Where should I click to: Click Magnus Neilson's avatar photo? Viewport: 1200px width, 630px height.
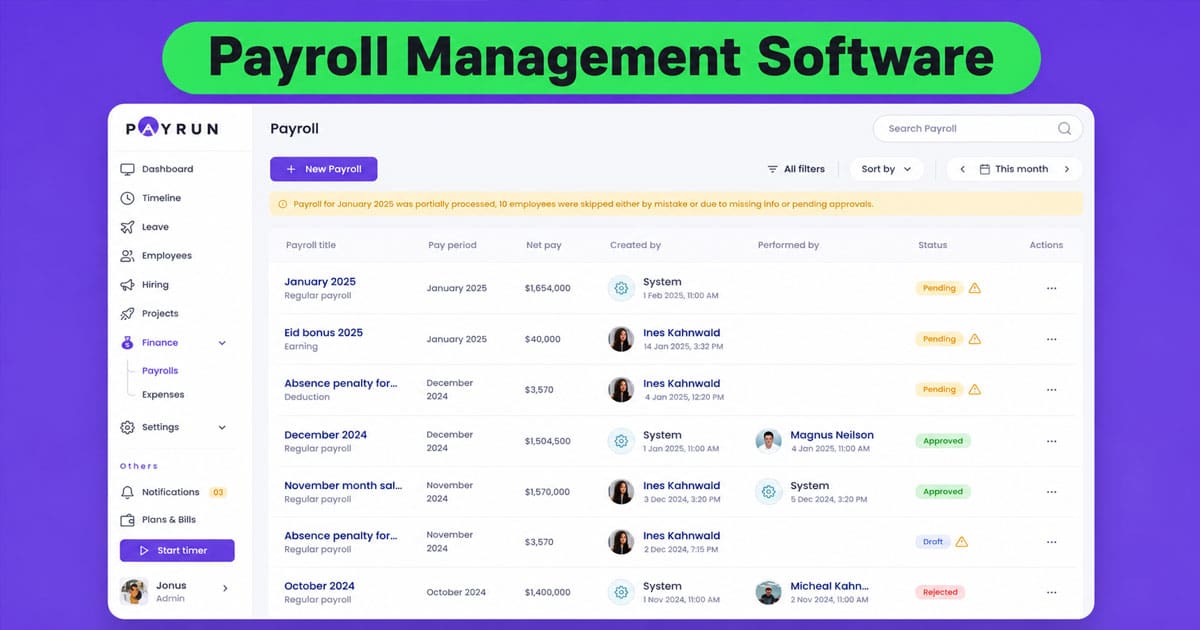click(768, 441)
